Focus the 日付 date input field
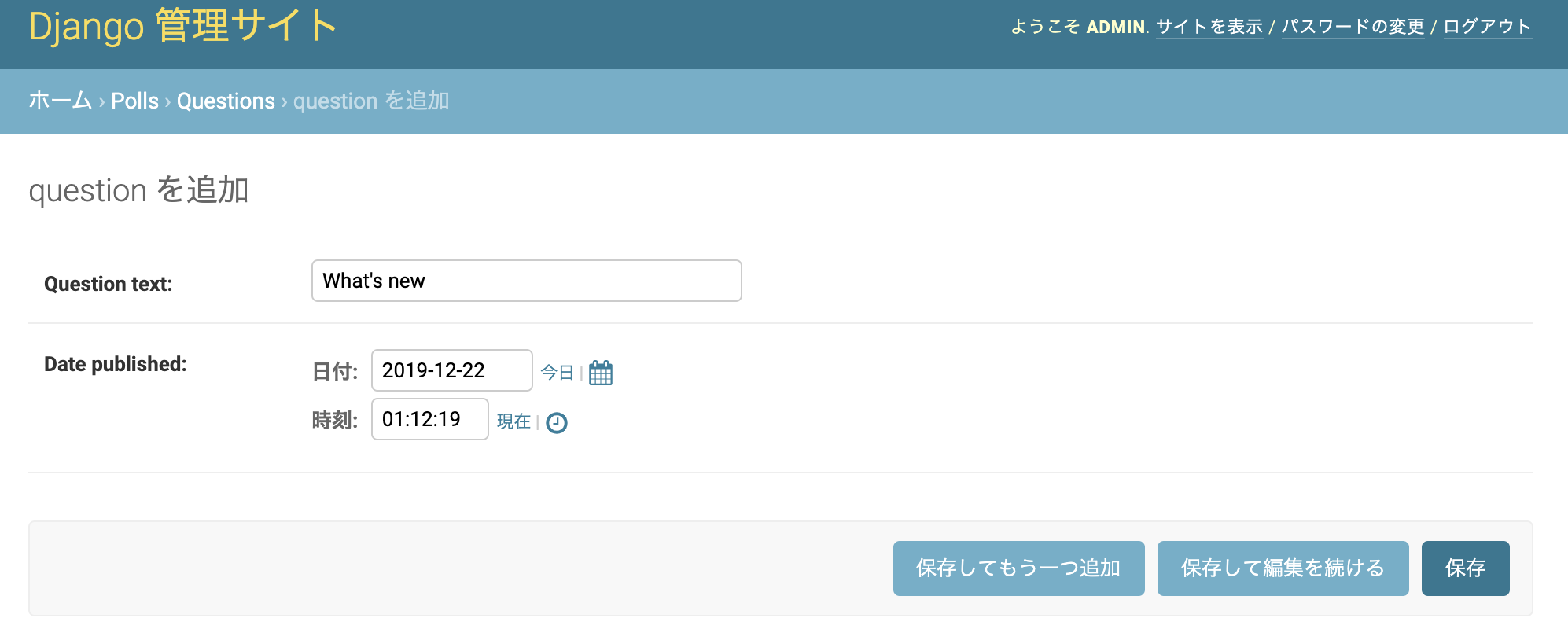1568x629 pixels. click(x=452, y=370)
